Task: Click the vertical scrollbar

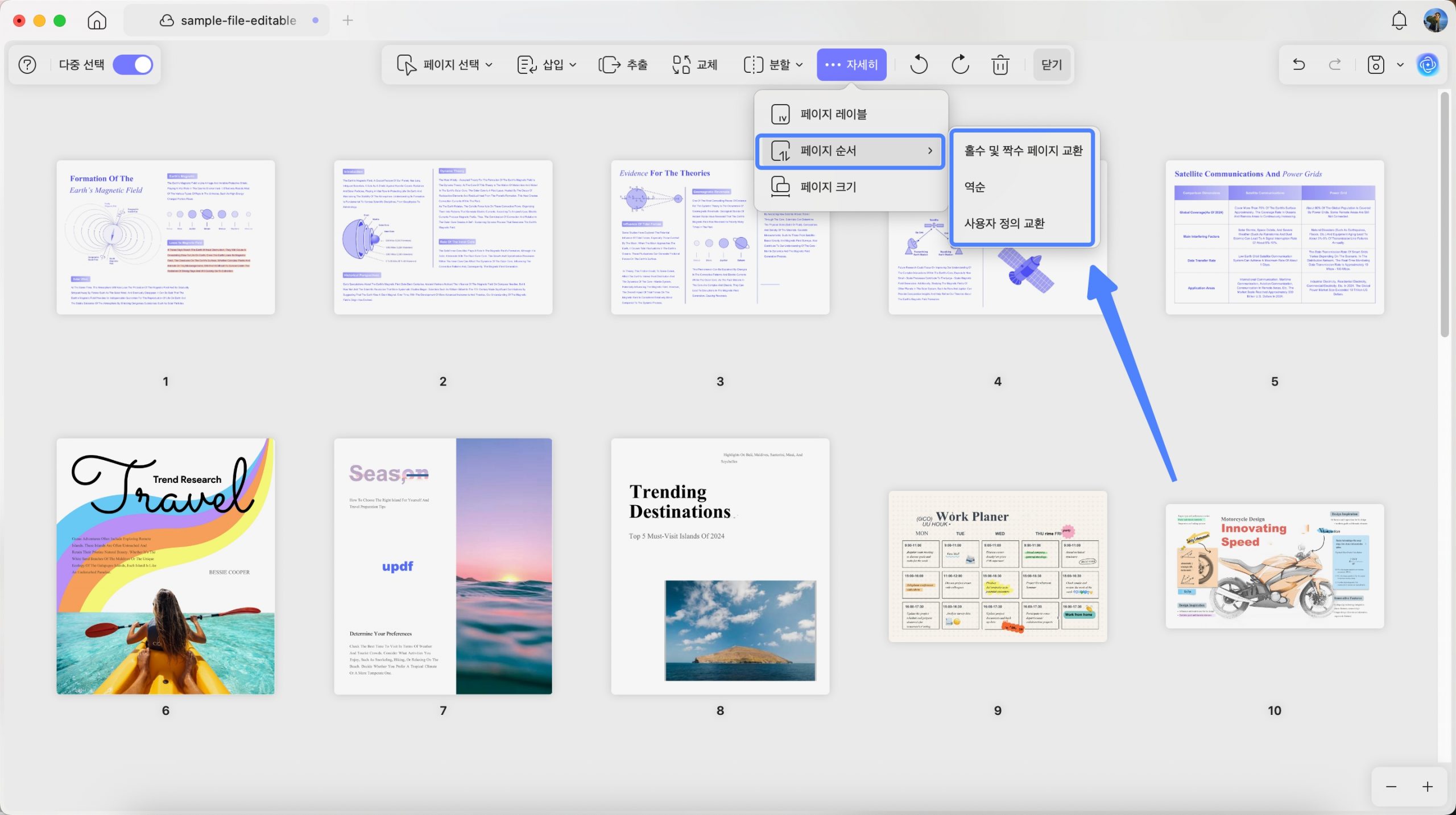Action: 1445,215
